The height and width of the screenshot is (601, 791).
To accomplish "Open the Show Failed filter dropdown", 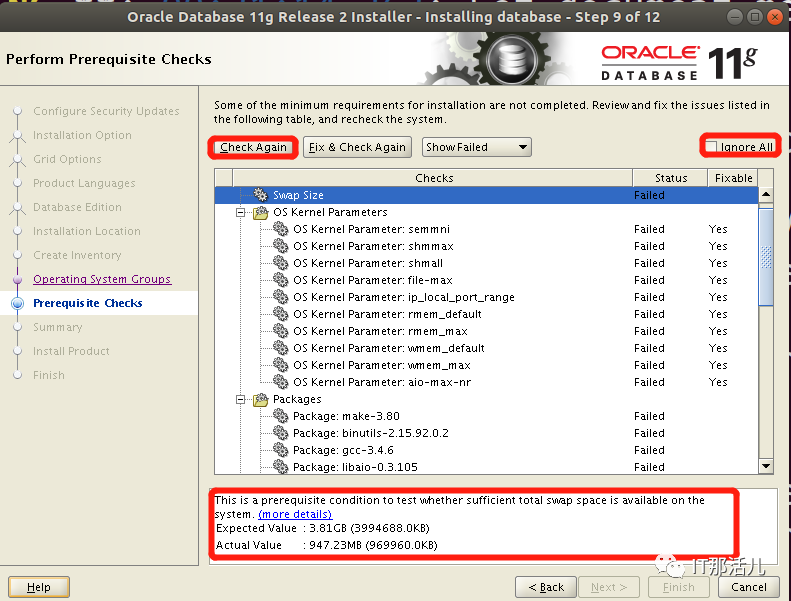I will click(x=477, y=147).
